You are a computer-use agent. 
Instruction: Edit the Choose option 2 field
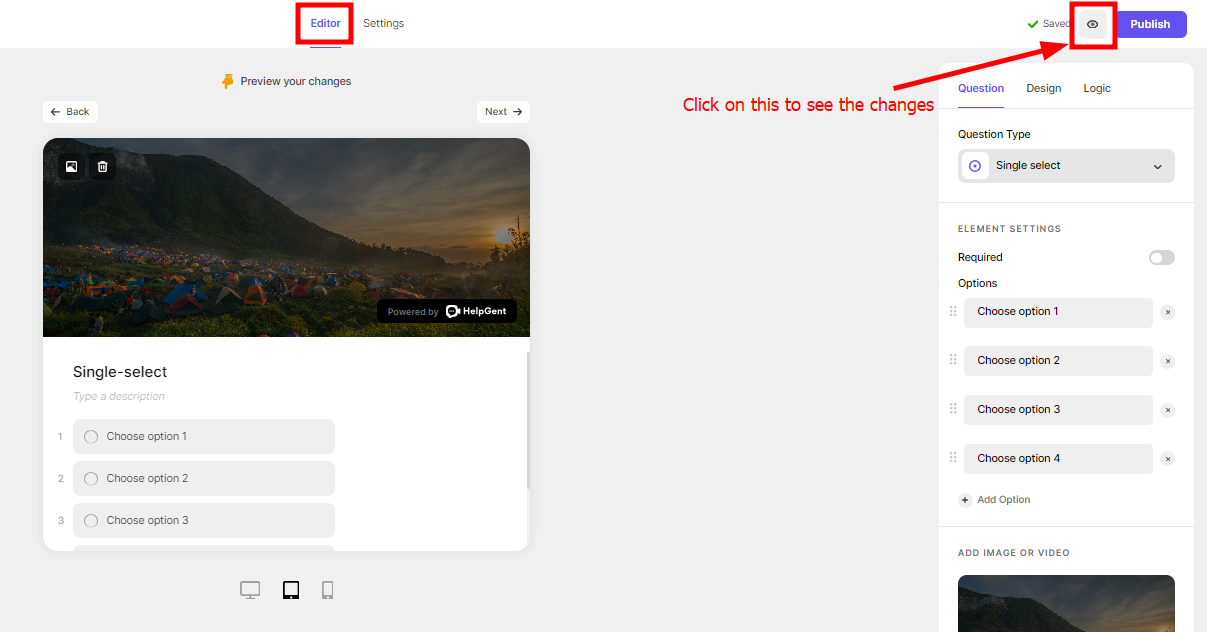point(1058,361)
